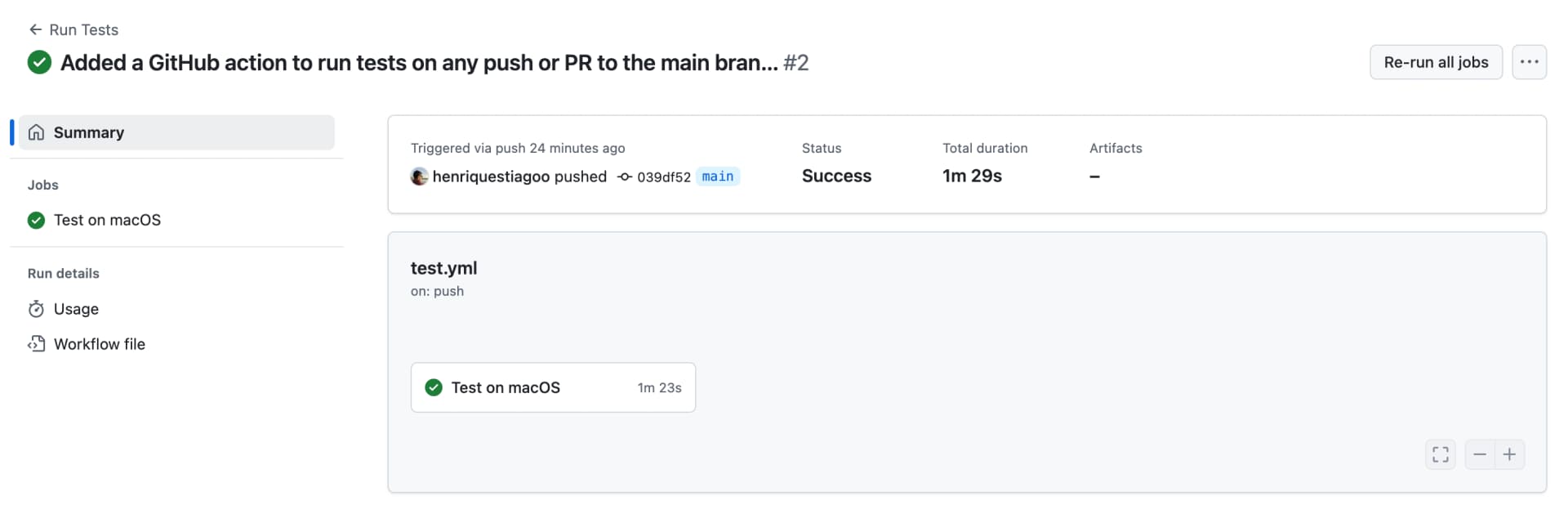Click the Test on macOS job card
Screen dimensions: 1568x532
(553, 387)
